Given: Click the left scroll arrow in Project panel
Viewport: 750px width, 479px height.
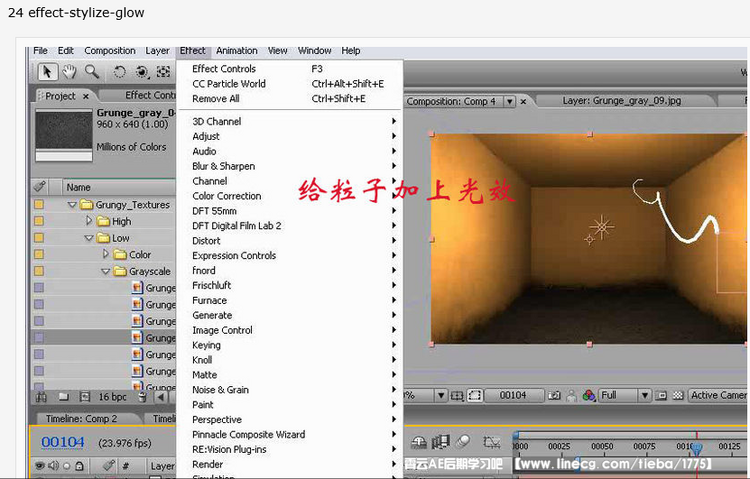Looking at the screenshot, I should point(161,397).
